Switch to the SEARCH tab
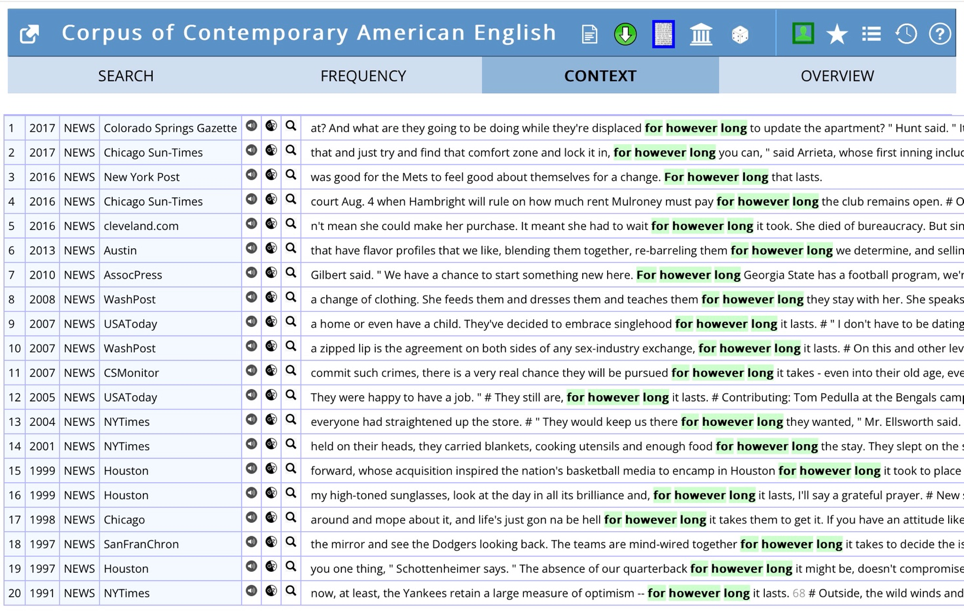 tap(126, 76)
